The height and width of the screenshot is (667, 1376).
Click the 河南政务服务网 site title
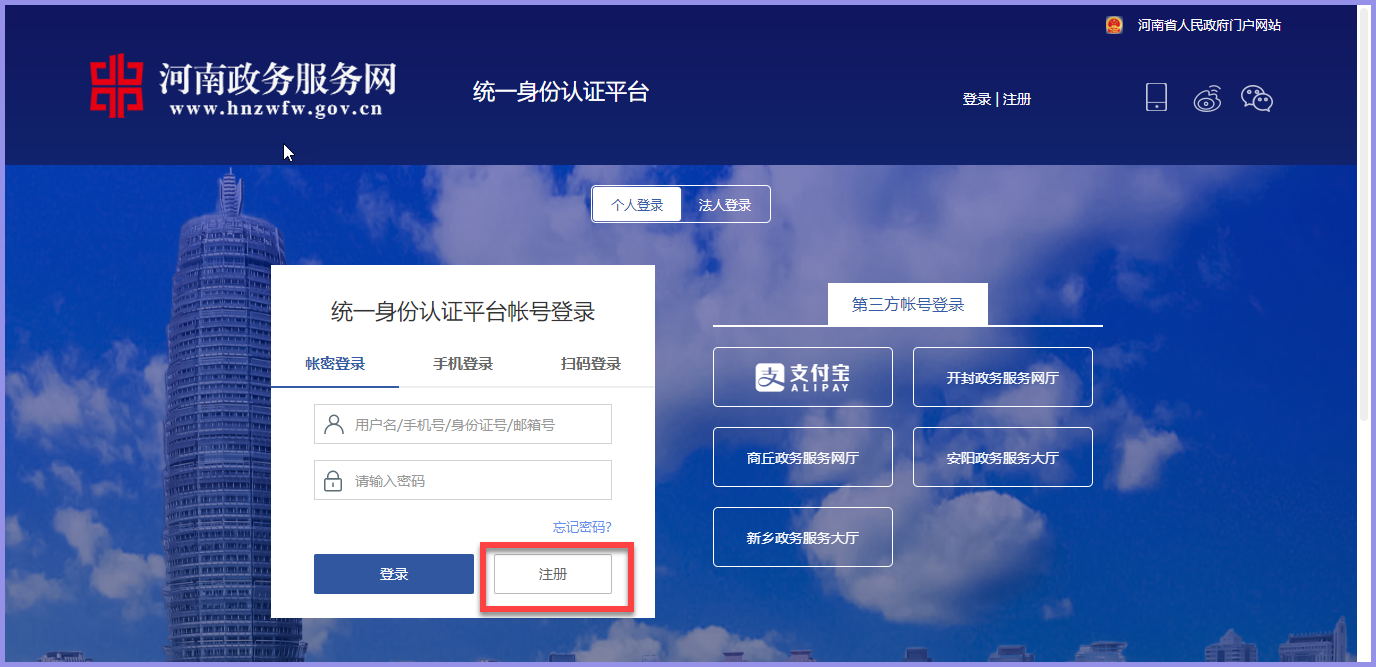[278, 78]
